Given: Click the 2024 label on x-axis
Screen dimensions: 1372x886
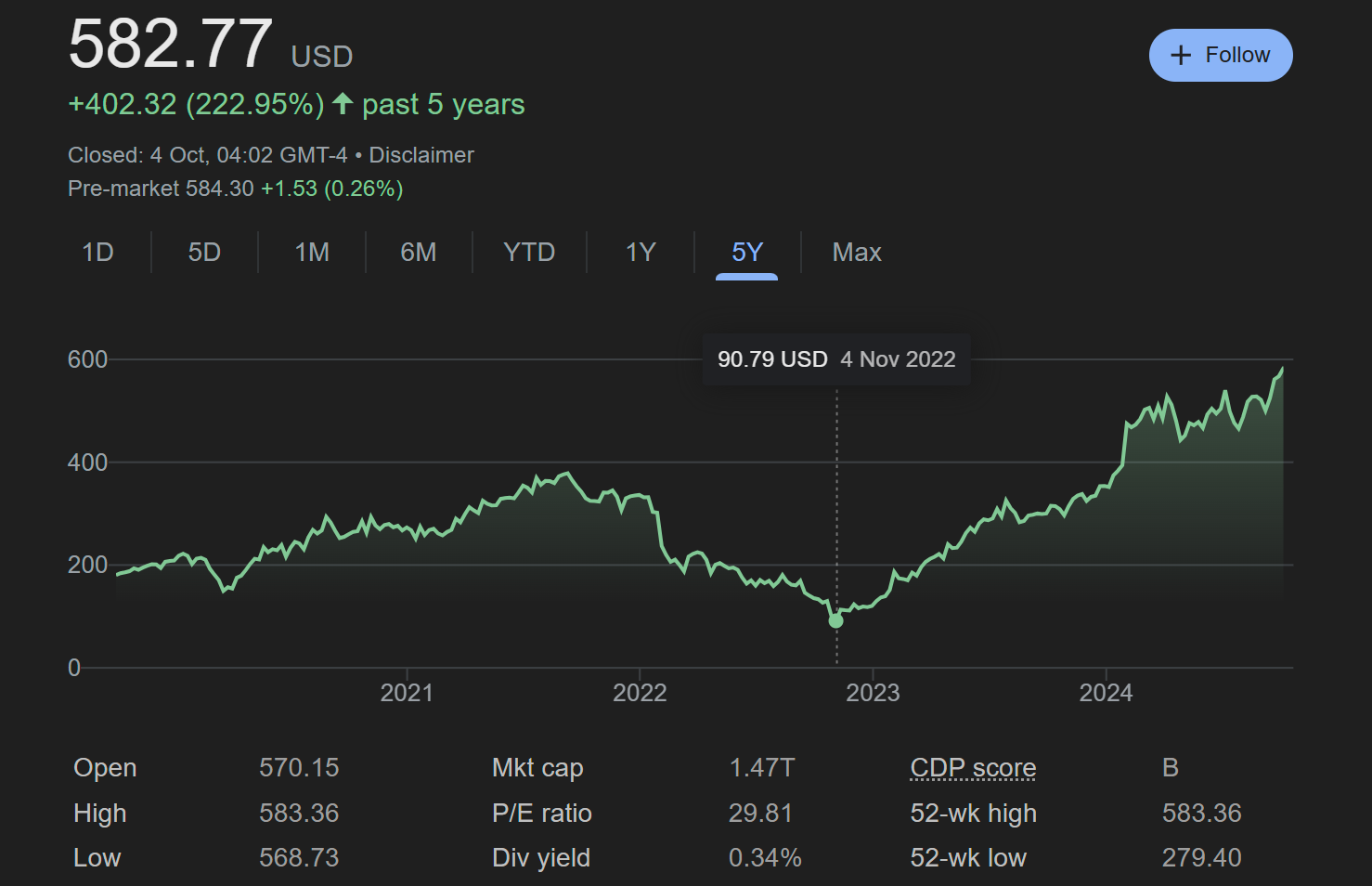Looking at the screenshot, I should 1106,693.
